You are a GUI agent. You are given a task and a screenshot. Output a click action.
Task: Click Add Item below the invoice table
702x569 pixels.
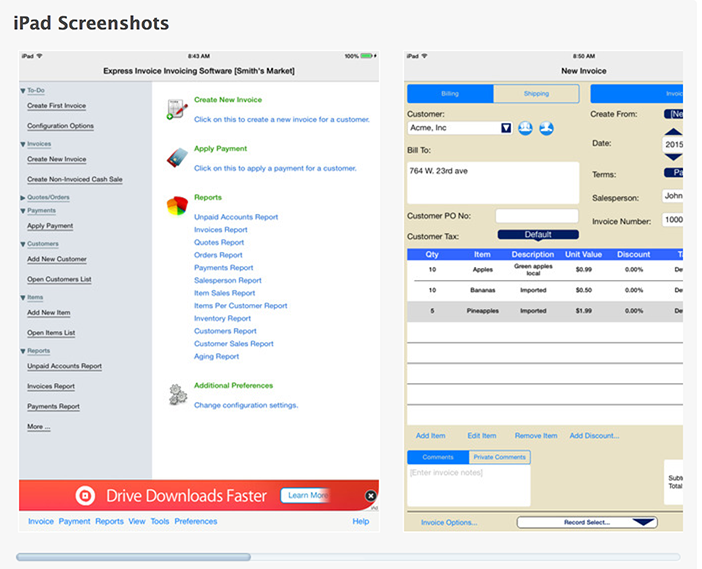tap(430, 436)
